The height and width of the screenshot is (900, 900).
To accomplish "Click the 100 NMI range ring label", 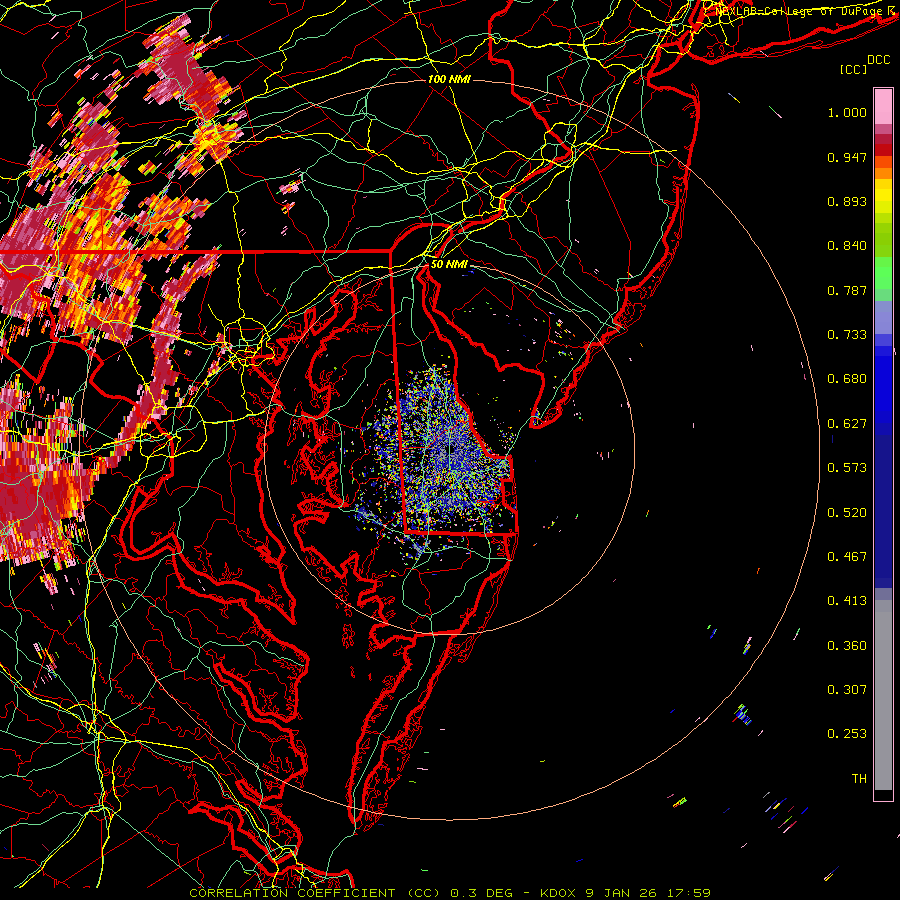I will (x=449, y=79).
